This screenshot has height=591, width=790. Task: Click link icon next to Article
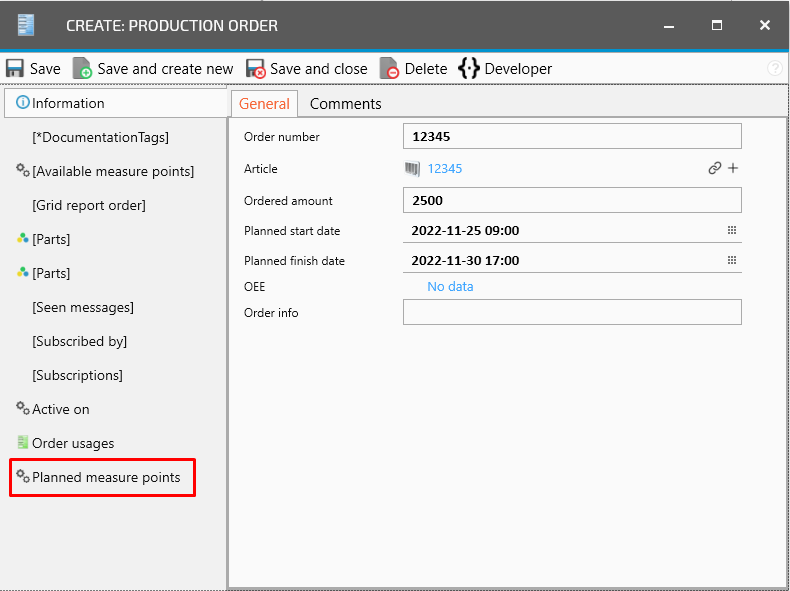click(x=714, y=169)
